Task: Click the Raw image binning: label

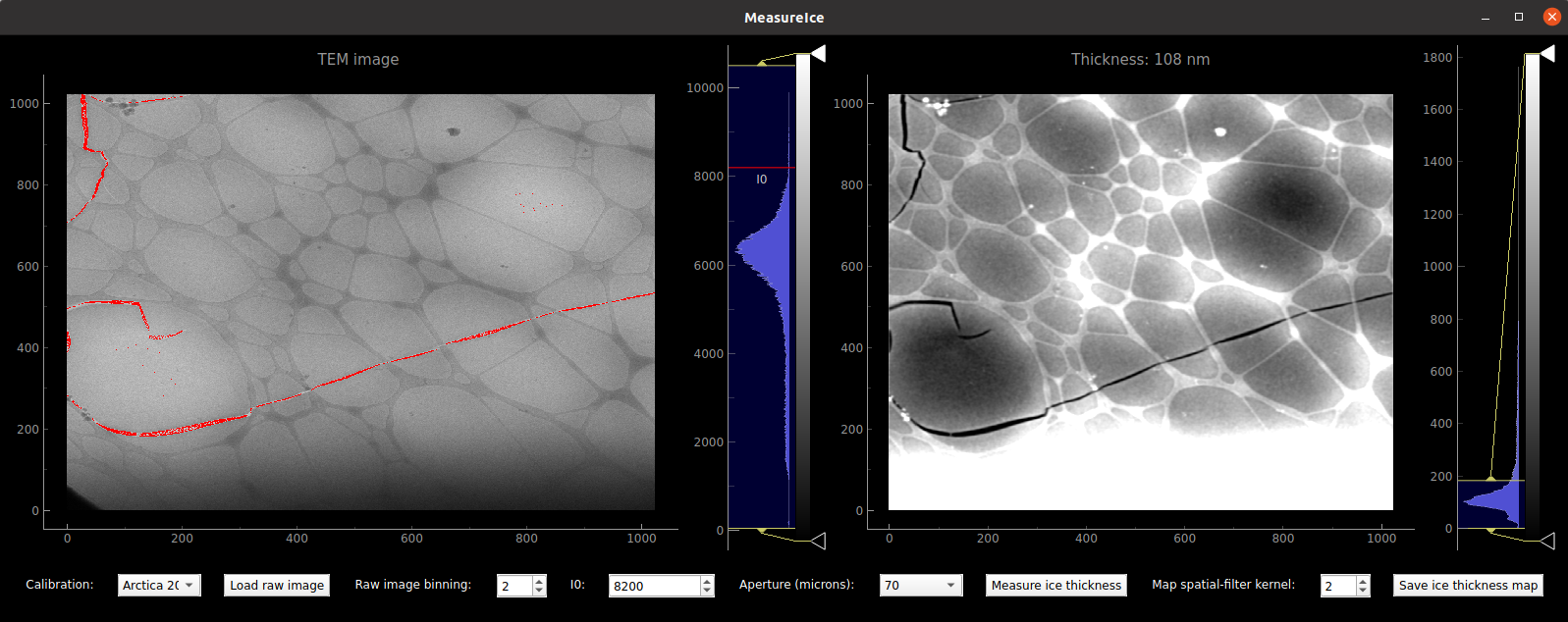Action: (x=412, y=585)
